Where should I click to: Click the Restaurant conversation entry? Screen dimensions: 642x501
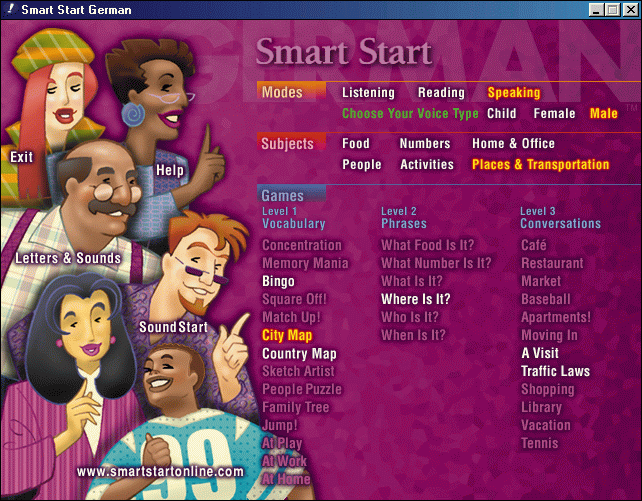tap(552, 263)
